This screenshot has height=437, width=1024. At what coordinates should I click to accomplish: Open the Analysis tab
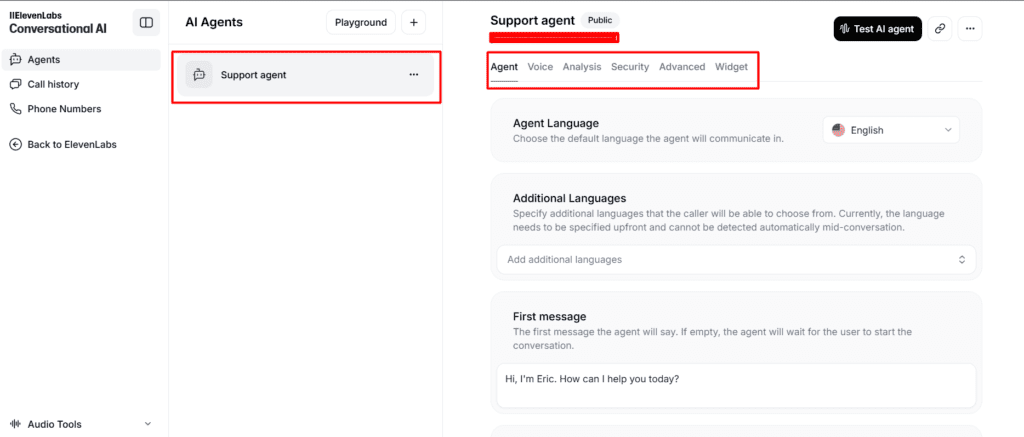(x=582, y=67)
